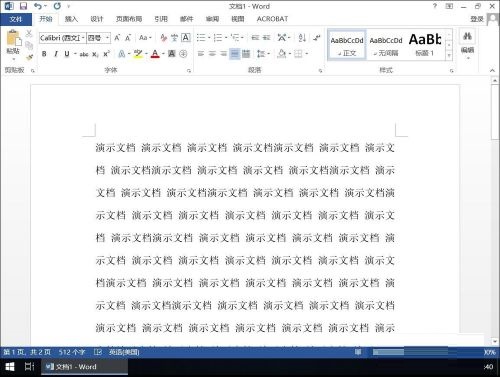Decrease font size with the shrink font icon
The width and height of the screenshot is (500, 377).
pyautogui.click(x=128, y=38)
